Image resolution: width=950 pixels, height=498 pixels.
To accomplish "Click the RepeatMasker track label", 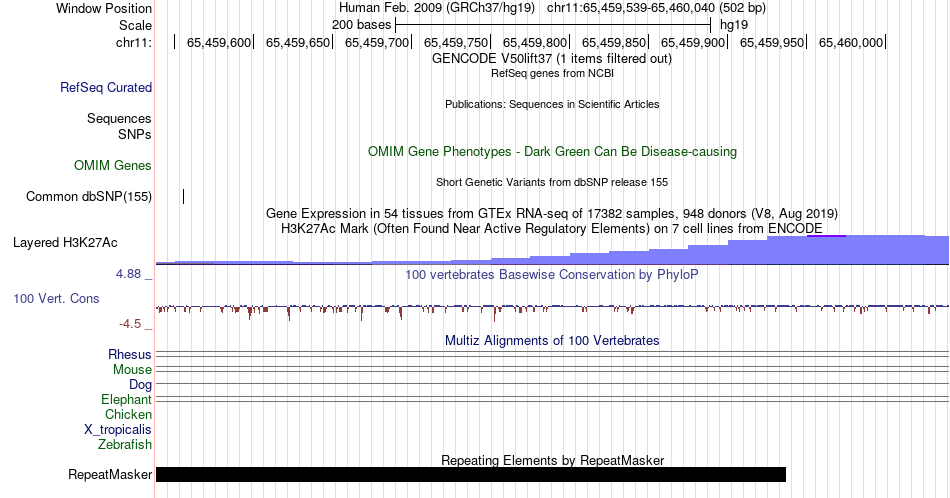I will (110, 474).
